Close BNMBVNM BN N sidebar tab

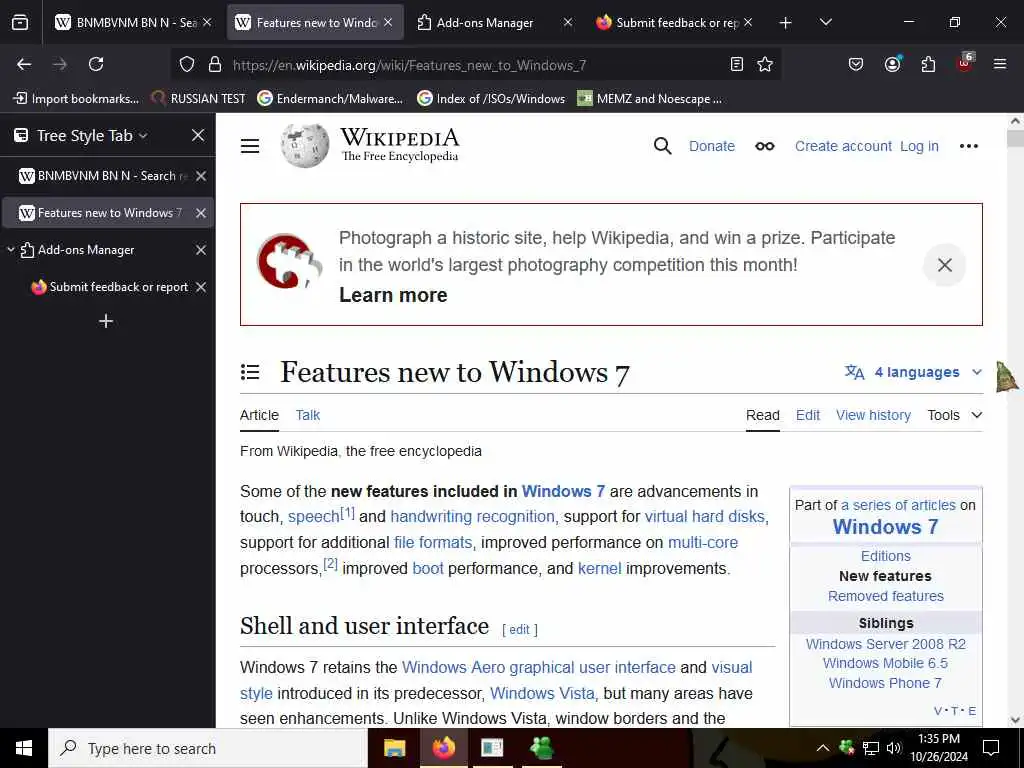click(201, 176)
